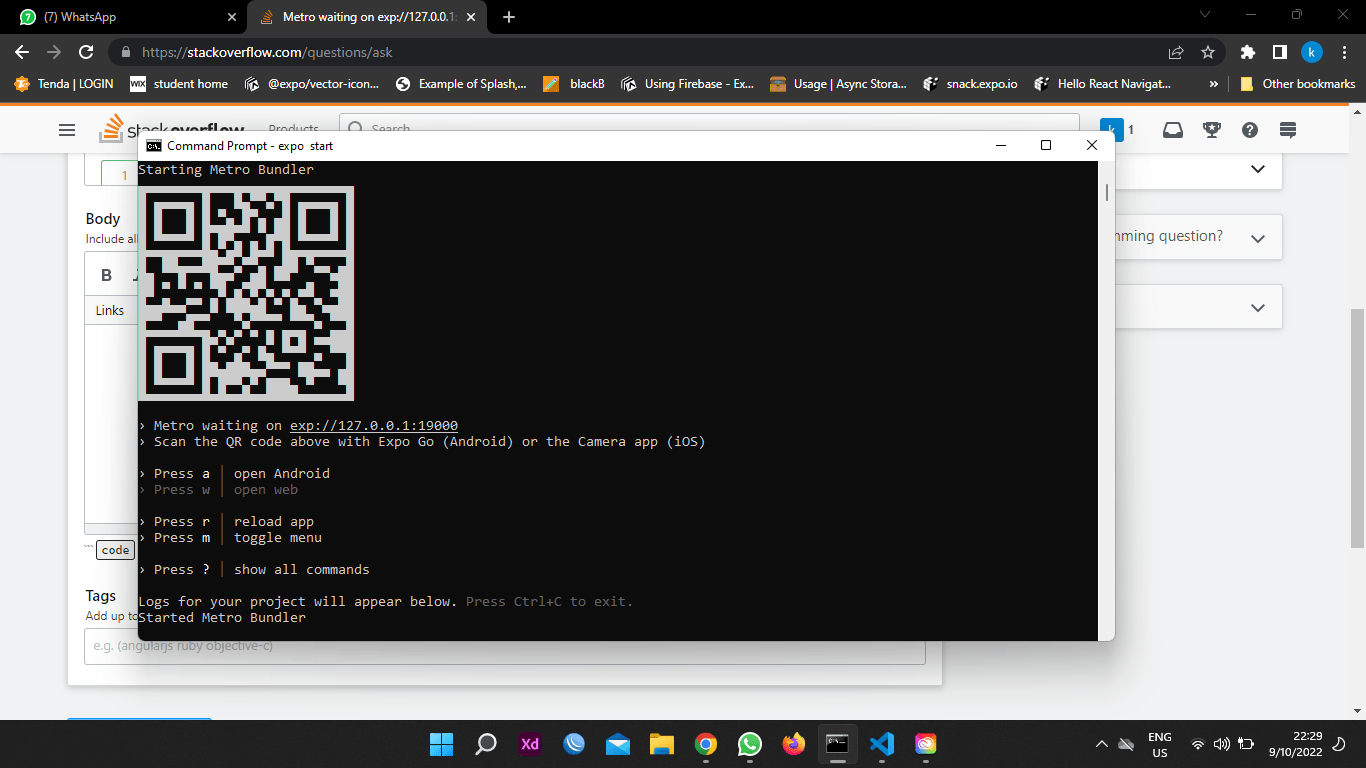Expand the top collapsed sidebar panel
The height and width of the screenshot is (768, 1366).
point(1258,169)
